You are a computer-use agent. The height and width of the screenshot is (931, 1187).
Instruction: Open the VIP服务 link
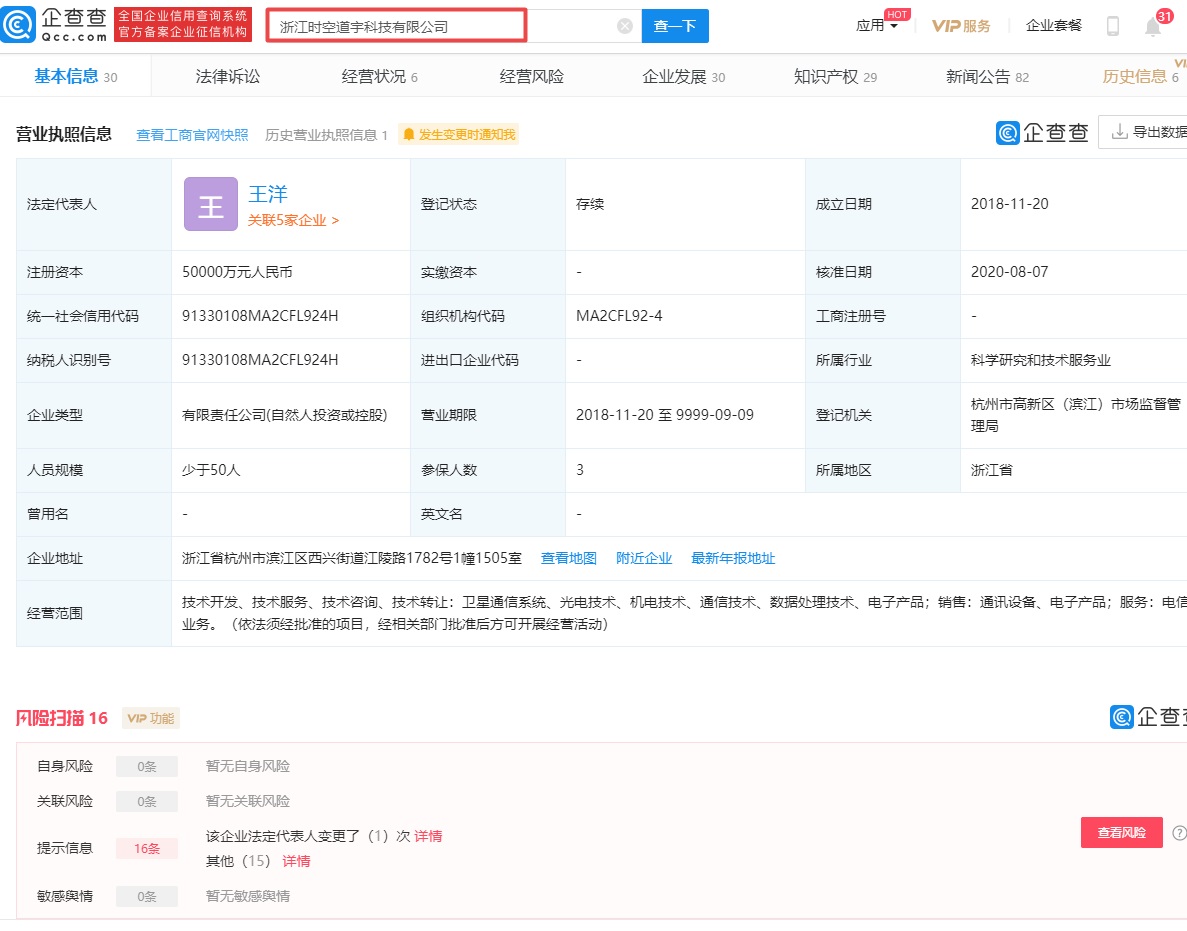tap(961, 26)
